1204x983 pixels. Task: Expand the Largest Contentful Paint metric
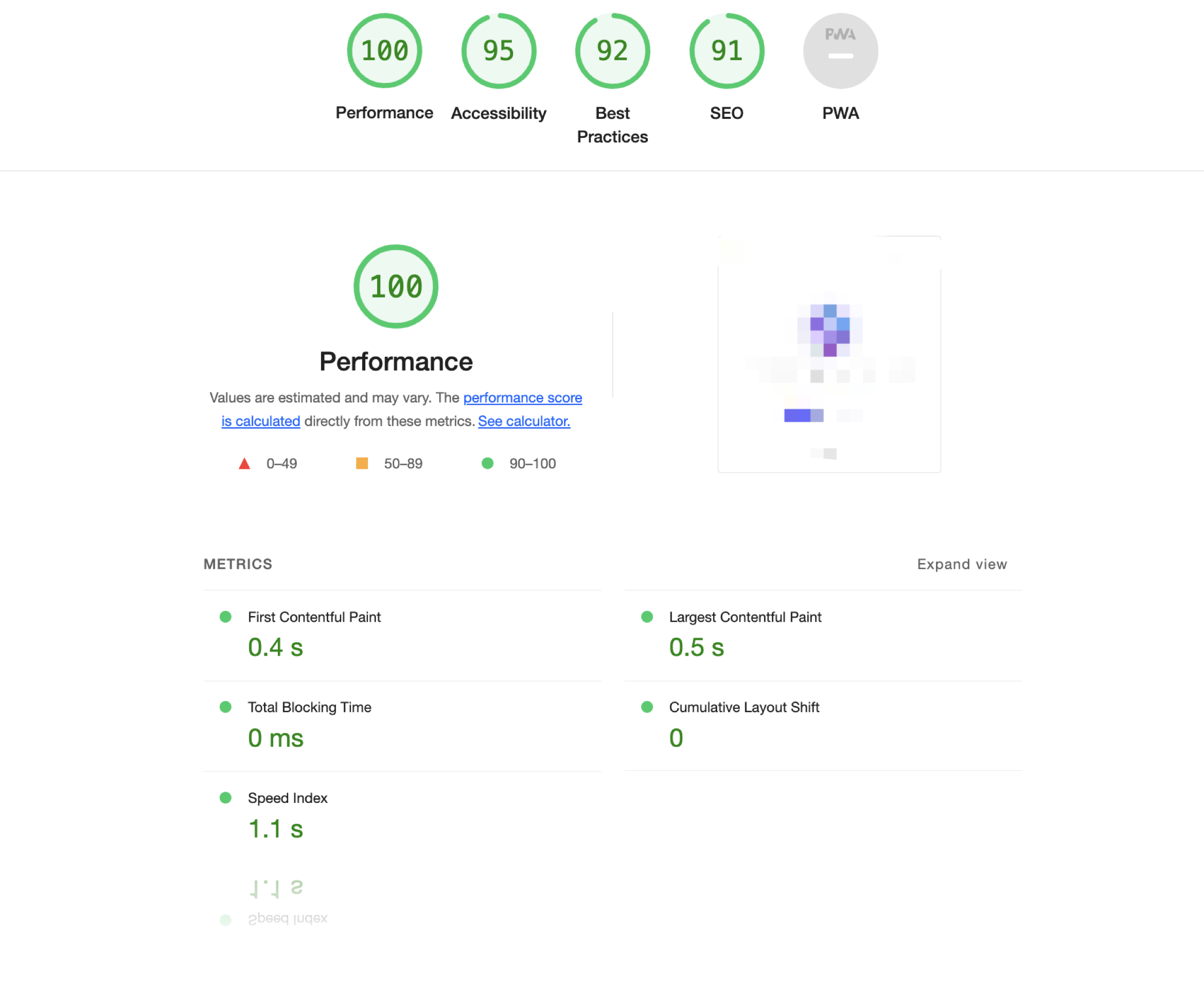tap(745, 617)
